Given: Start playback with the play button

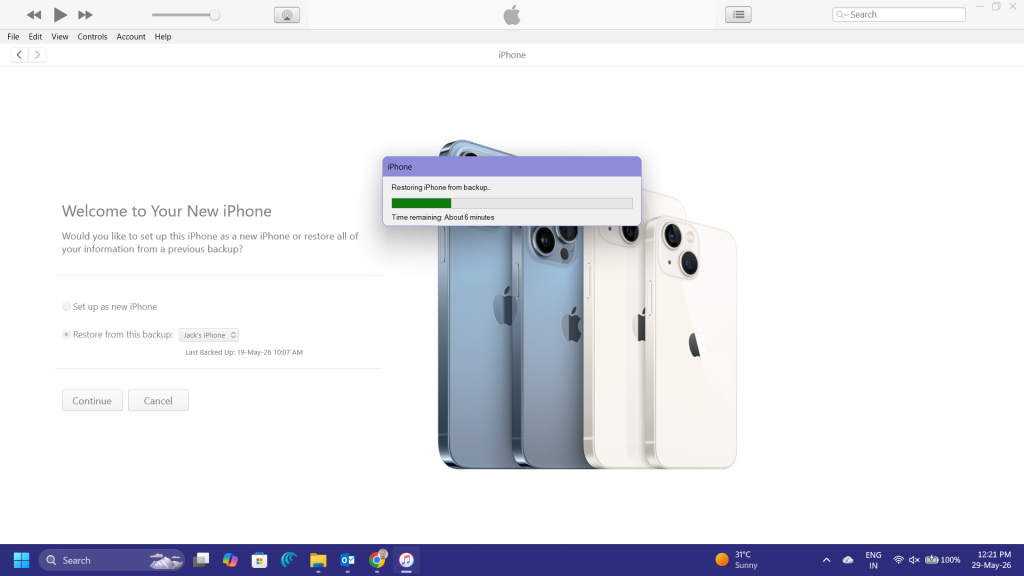Looking at the screenshot, I should (x=59, y=14).
